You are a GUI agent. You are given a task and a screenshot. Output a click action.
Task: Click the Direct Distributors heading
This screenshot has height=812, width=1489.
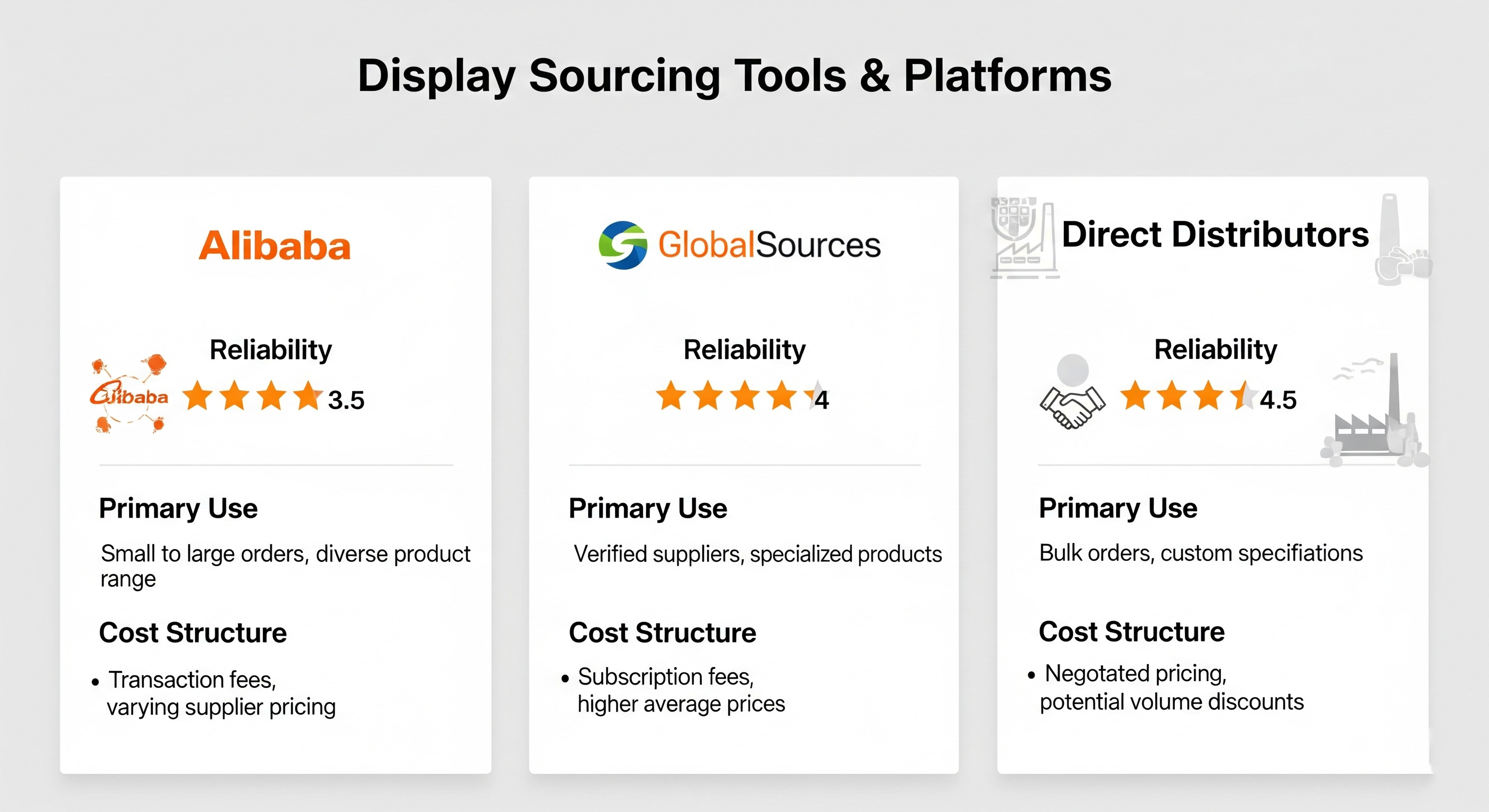tap(1215, 234)
